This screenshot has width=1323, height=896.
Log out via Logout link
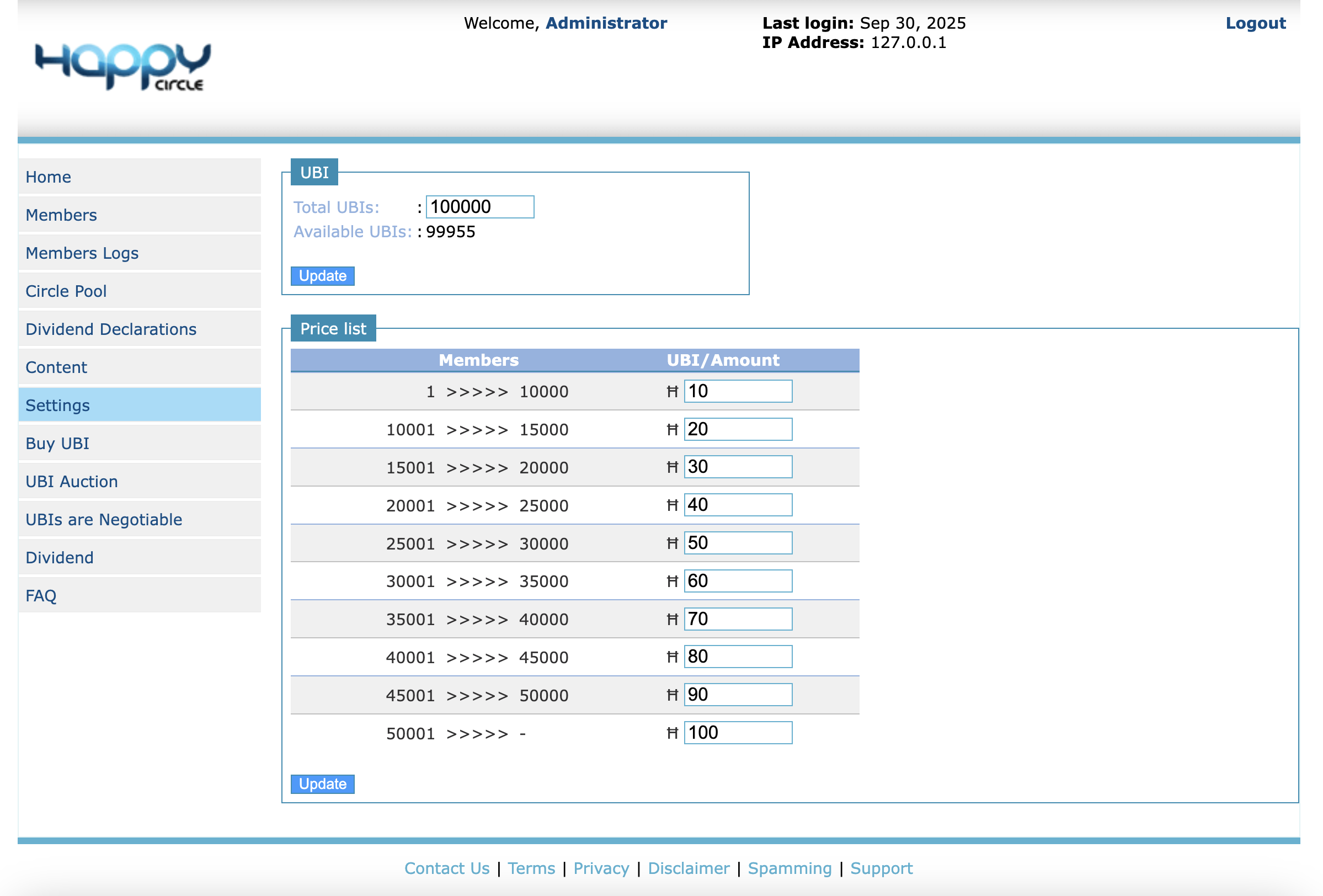[x=1255, y=23]
